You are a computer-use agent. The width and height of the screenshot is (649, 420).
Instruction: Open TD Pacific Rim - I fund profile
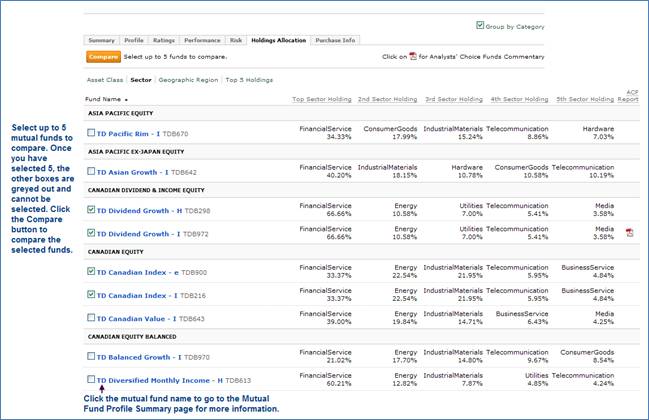(128, 134)
